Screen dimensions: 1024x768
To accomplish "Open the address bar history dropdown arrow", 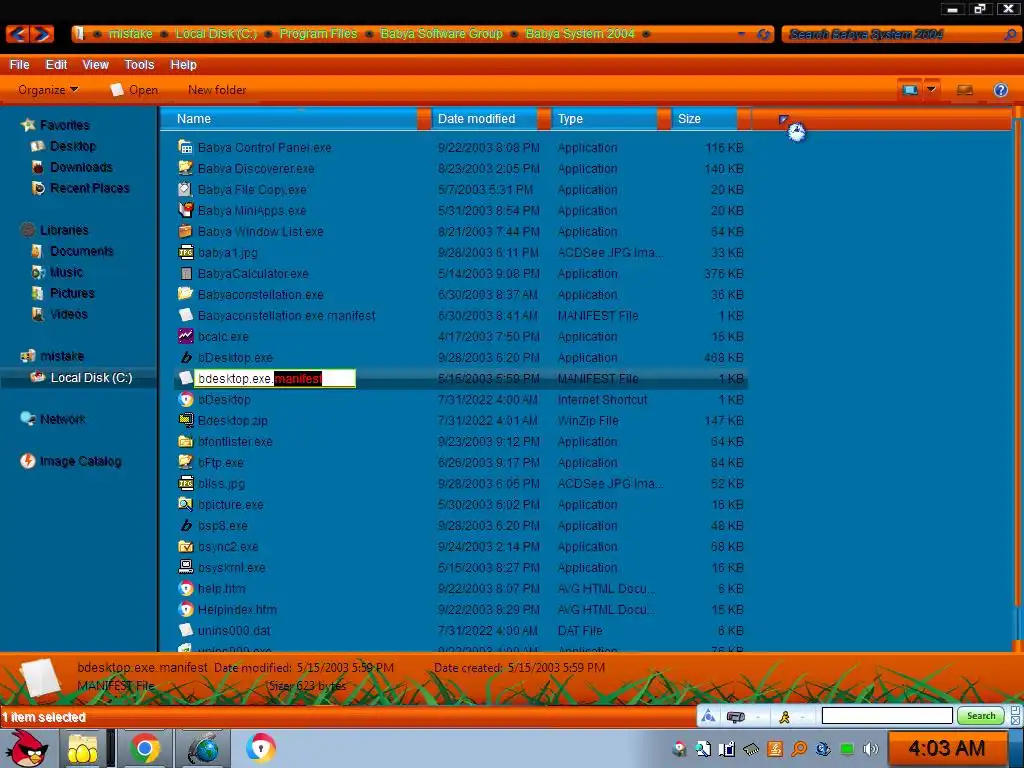I will 741,34.
